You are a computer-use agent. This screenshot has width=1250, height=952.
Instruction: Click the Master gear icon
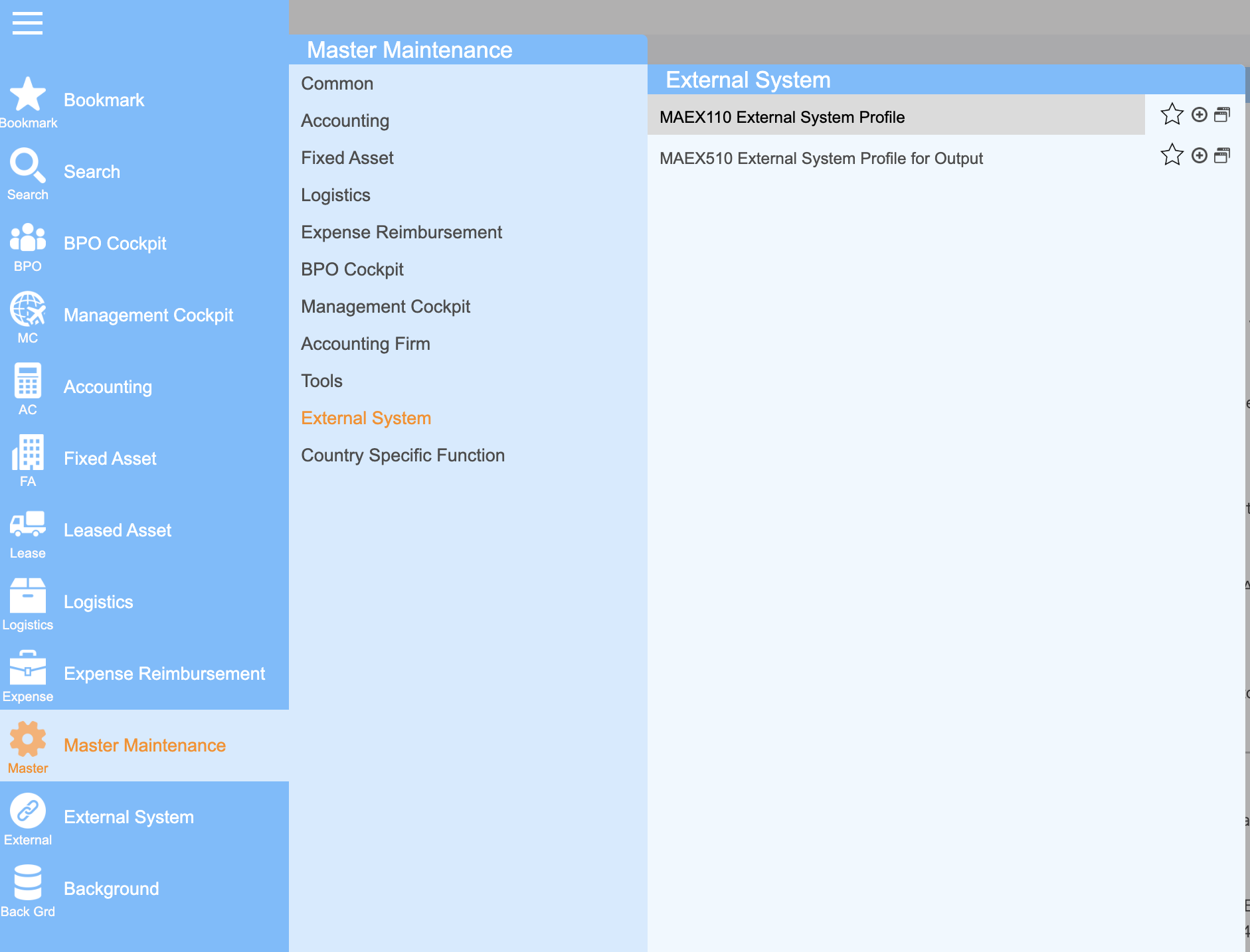click(28, 740)
